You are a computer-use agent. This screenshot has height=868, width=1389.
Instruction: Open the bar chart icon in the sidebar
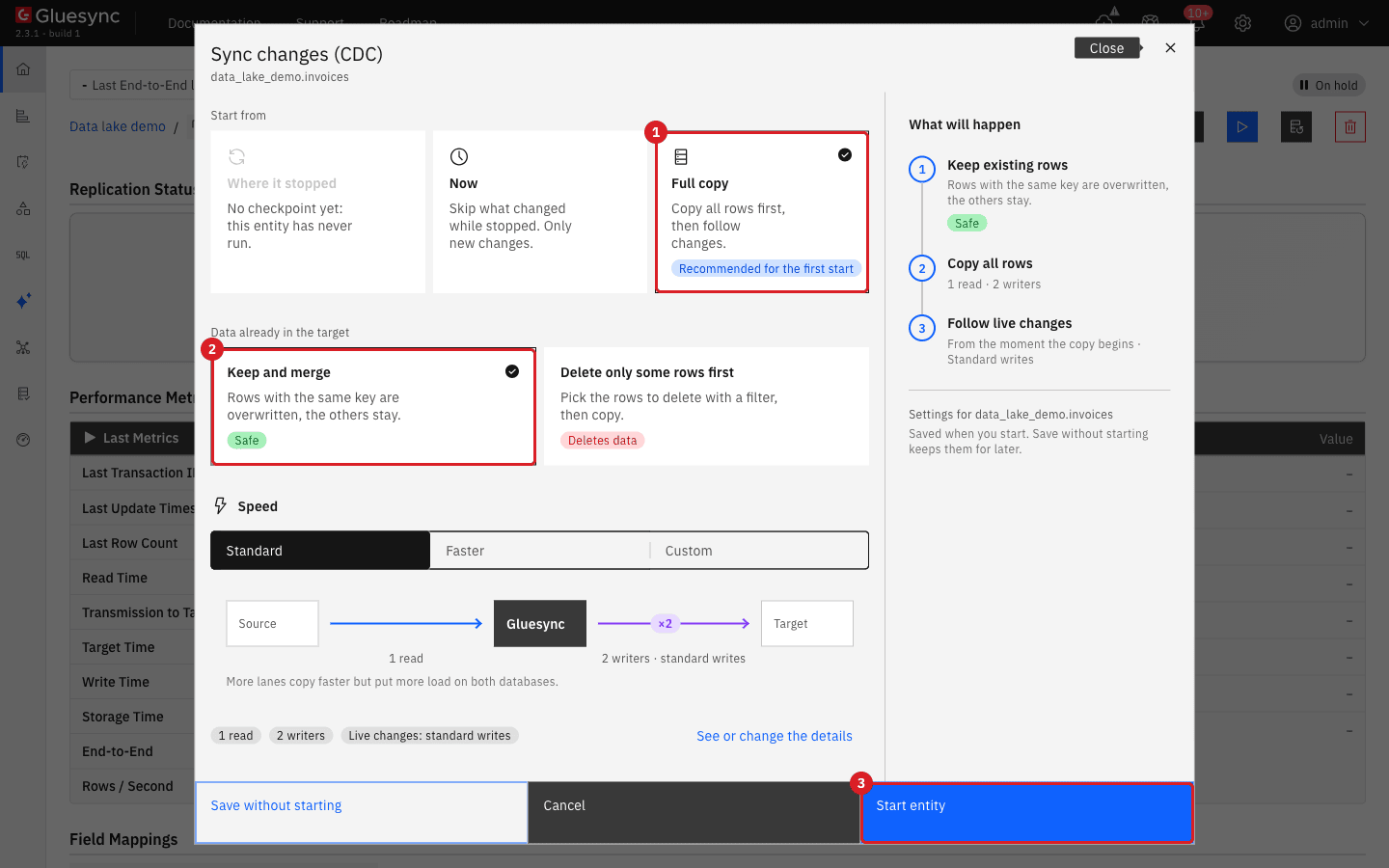23,117
